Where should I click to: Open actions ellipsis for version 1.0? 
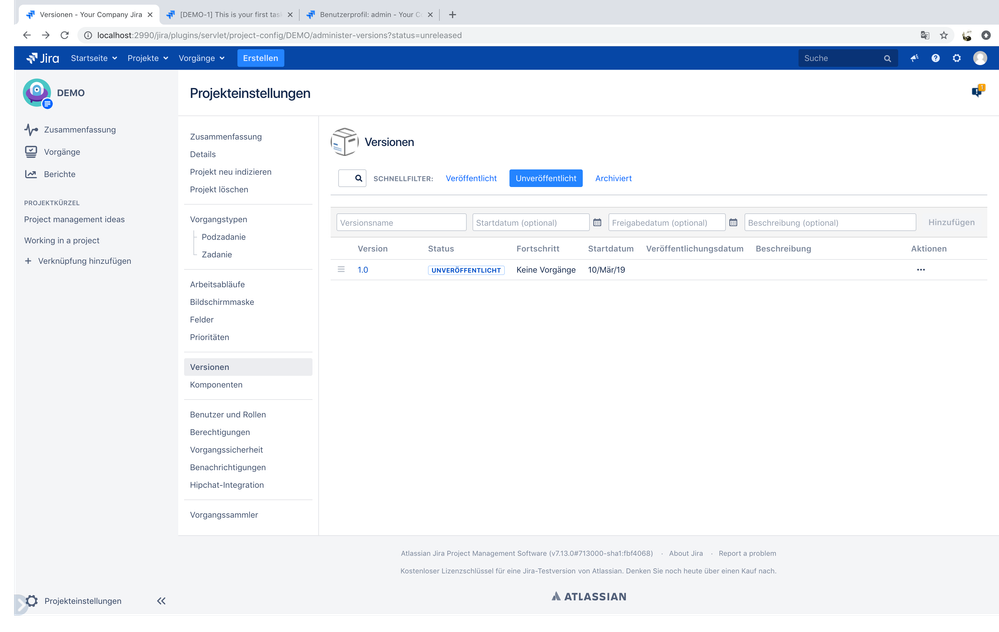click(x=921, y=269)
